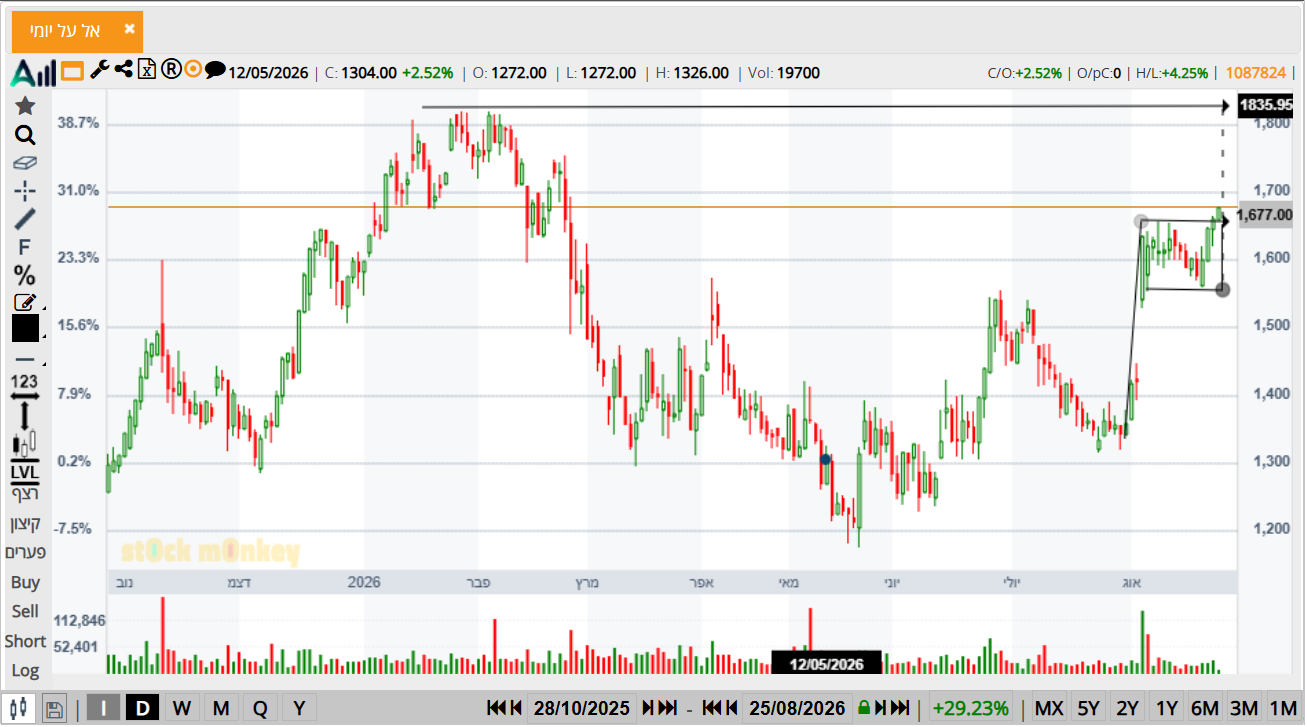Image resolution: width=1307 pixels, height=727 pixels.
Task: Add chart to favorites with star icon
Action: [25, 106]
